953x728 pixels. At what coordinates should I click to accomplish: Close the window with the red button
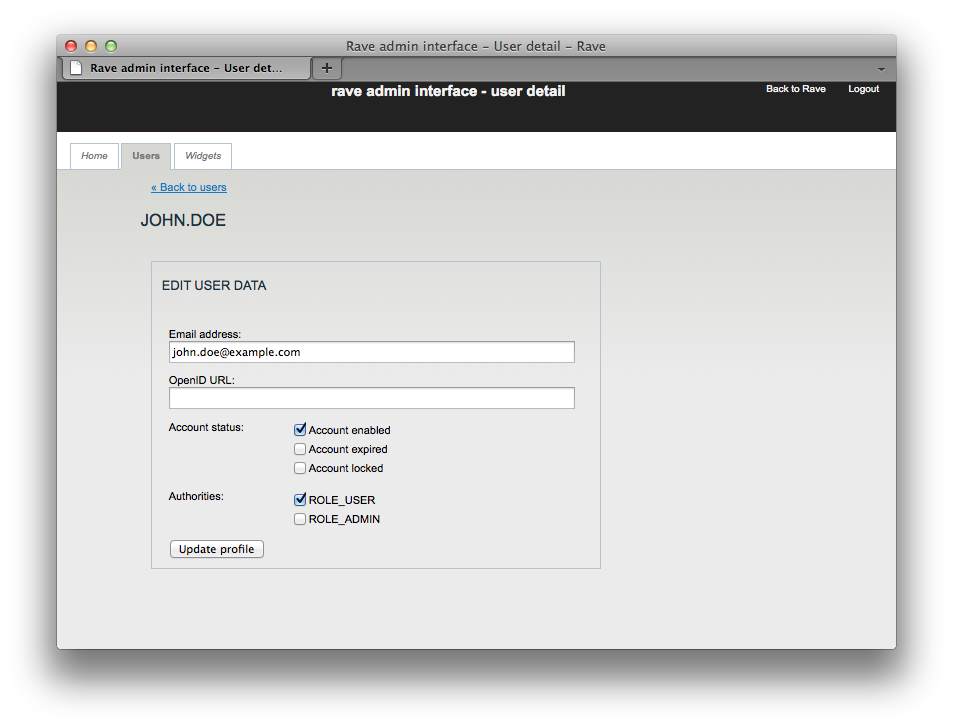tap(71, 46)
